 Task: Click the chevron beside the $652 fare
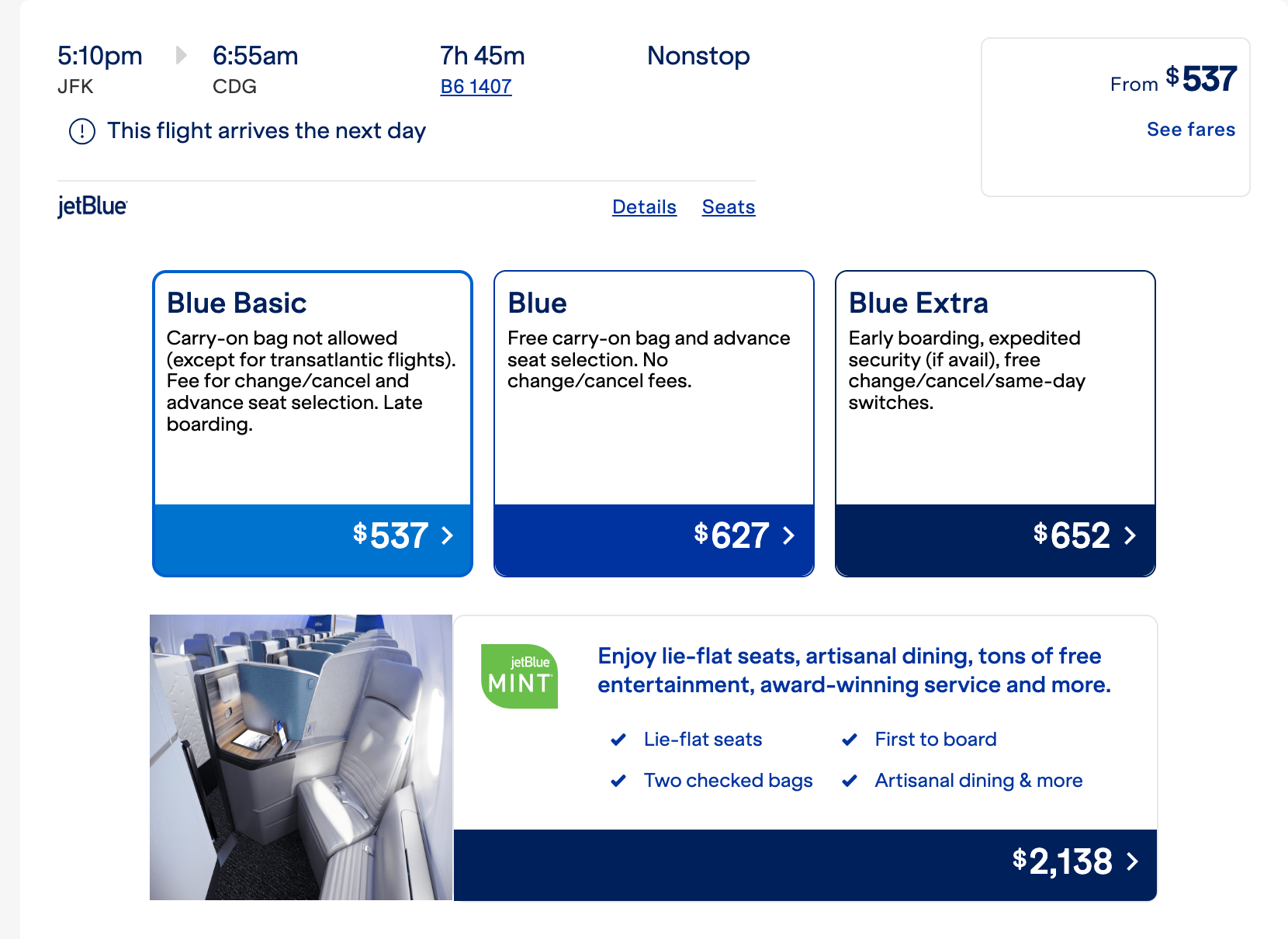tap(1130, 535)
